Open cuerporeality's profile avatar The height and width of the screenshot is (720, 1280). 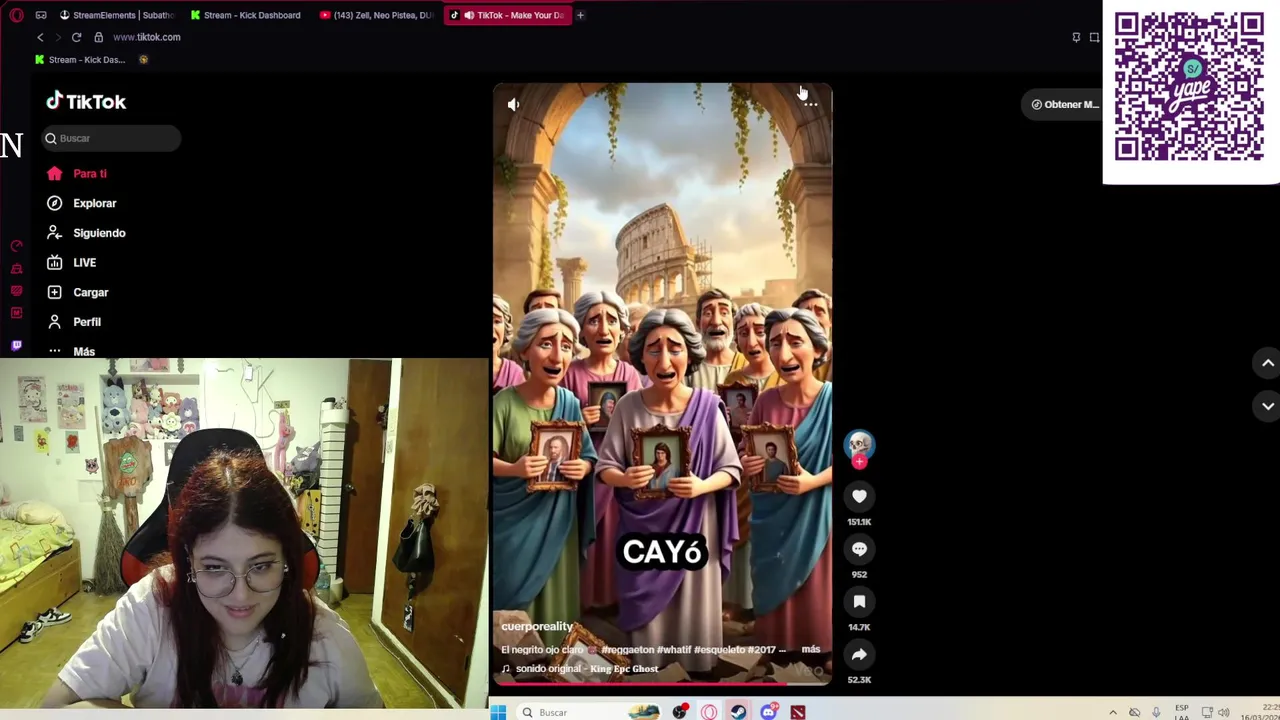click(859, 444)
